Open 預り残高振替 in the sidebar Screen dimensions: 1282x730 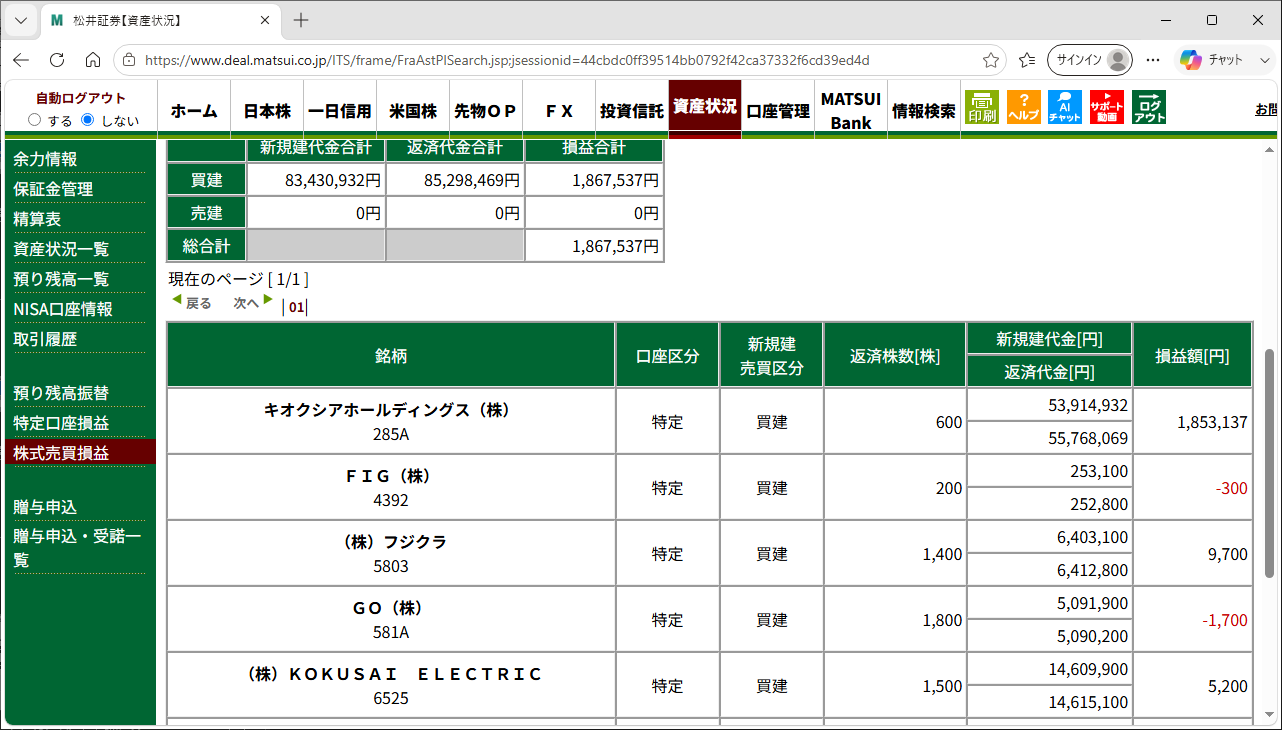(x=61, y=393)
